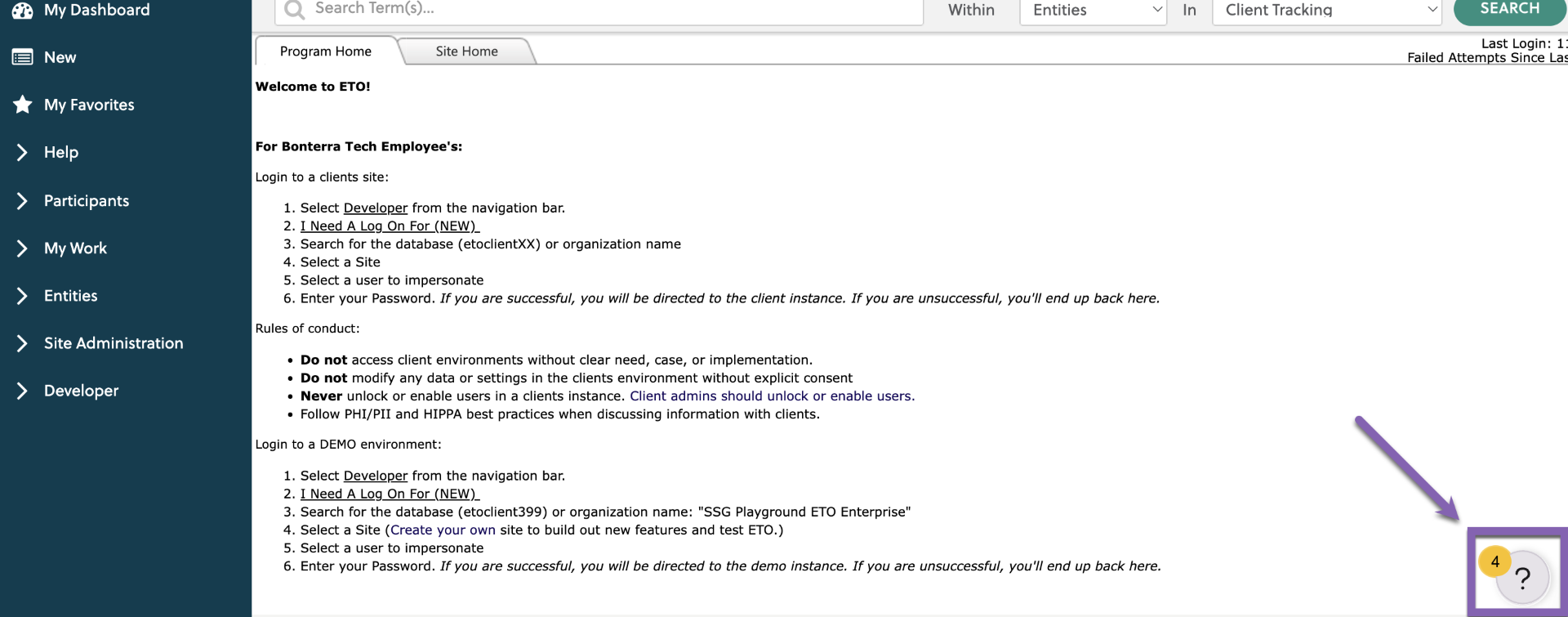
Task: Expand the Participants section chevron
Action: [x=22, y=200]
